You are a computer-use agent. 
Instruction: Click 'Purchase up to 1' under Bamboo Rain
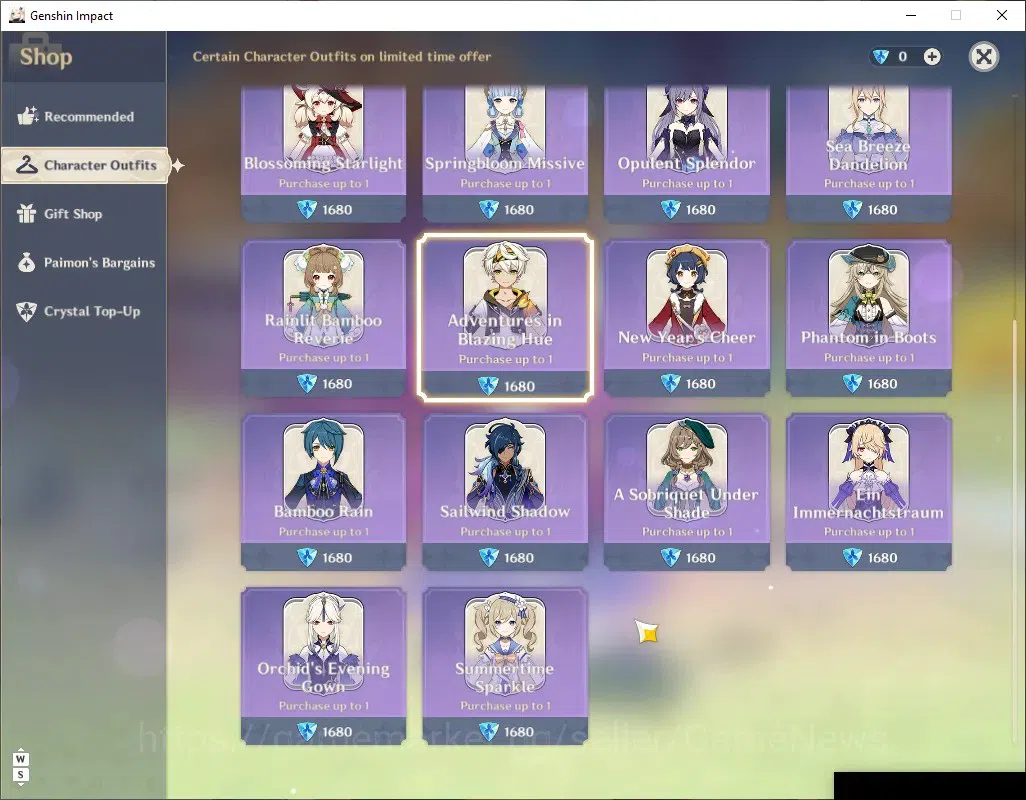pyautogui.click(x=323, y=532)
